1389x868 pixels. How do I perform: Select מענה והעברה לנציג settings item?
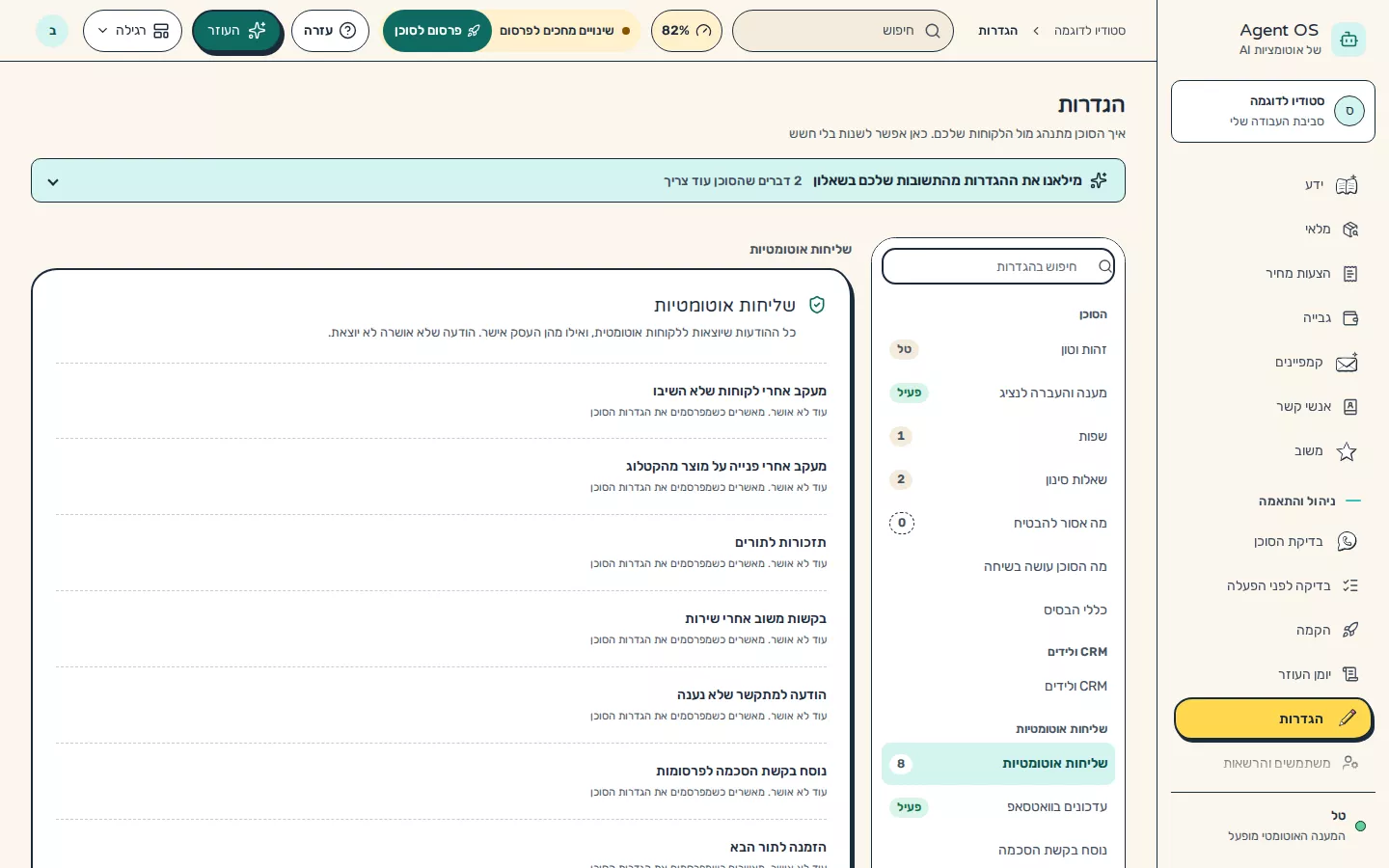(998, 393)
